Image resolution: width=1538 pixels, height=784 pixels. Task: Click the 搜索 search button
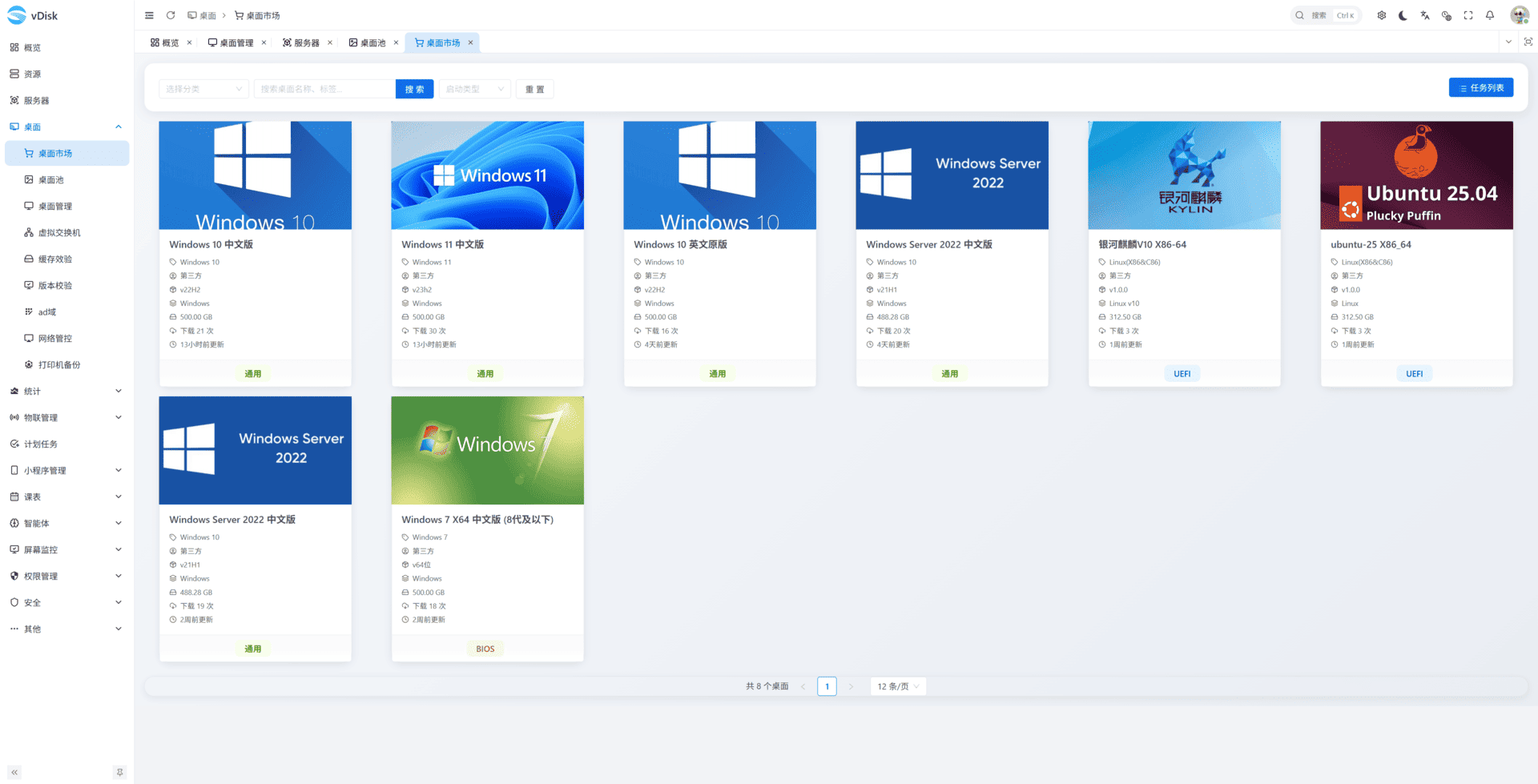(414, 89)
